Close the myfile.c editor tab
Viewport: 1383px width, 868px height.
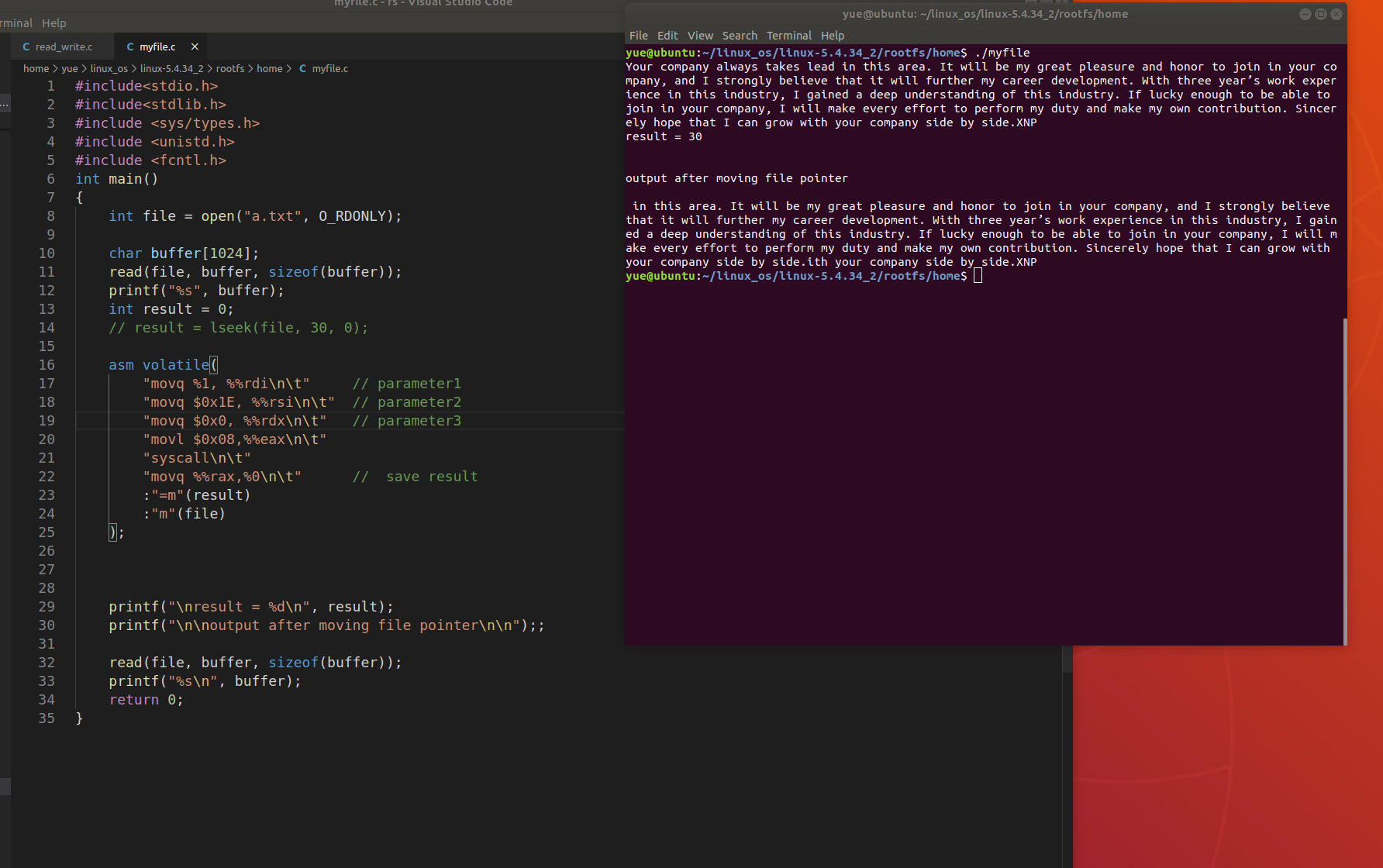pos(195,46)
